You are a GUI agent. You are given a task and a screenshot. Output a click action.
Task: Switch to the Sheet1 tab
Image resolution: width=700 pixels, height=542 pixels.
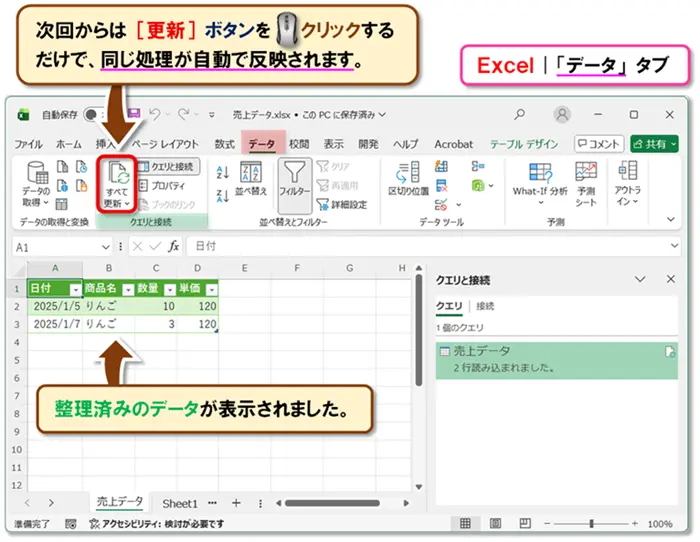[179, 504]
